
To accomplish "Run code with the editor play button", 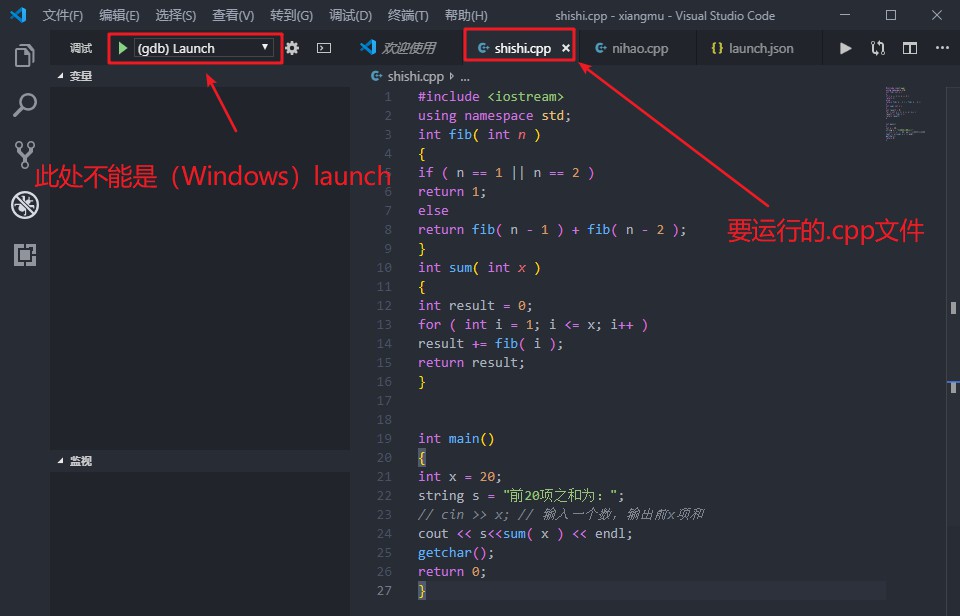I will point(845,48).
